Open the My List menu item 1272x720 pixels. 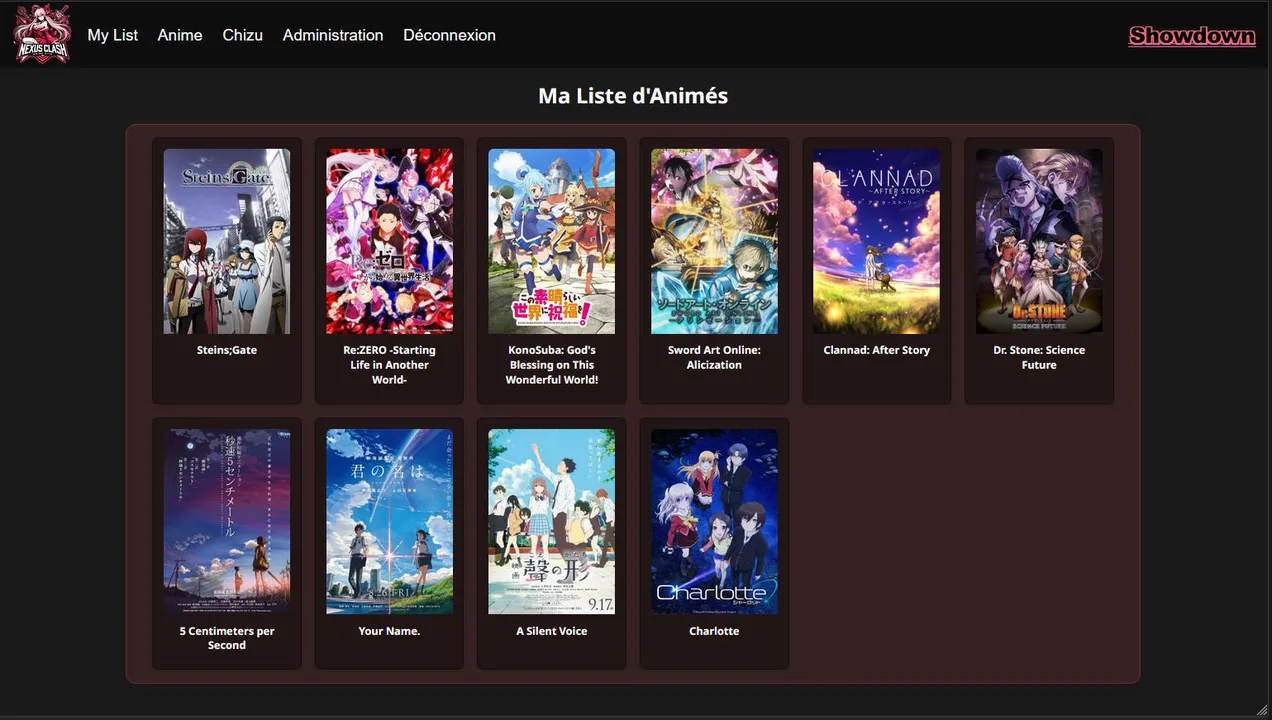pyautogui.click(x=112, y=35)
